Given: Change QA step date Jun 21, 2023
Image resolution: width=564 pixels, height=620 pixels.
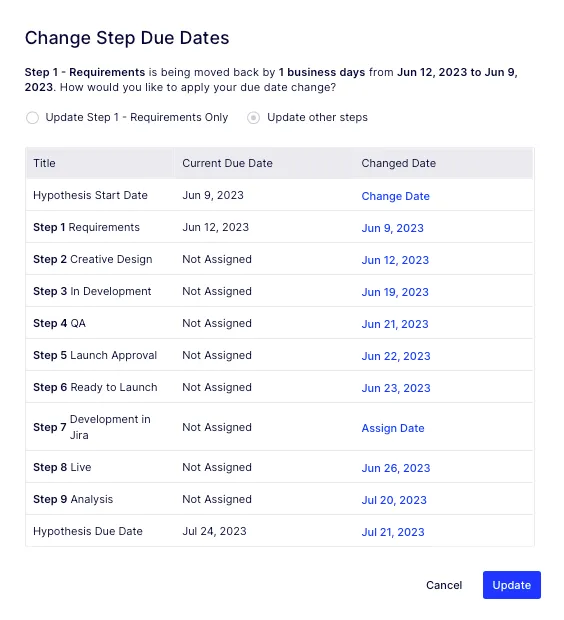Looking at the screenshot, I should click(395, 324).
